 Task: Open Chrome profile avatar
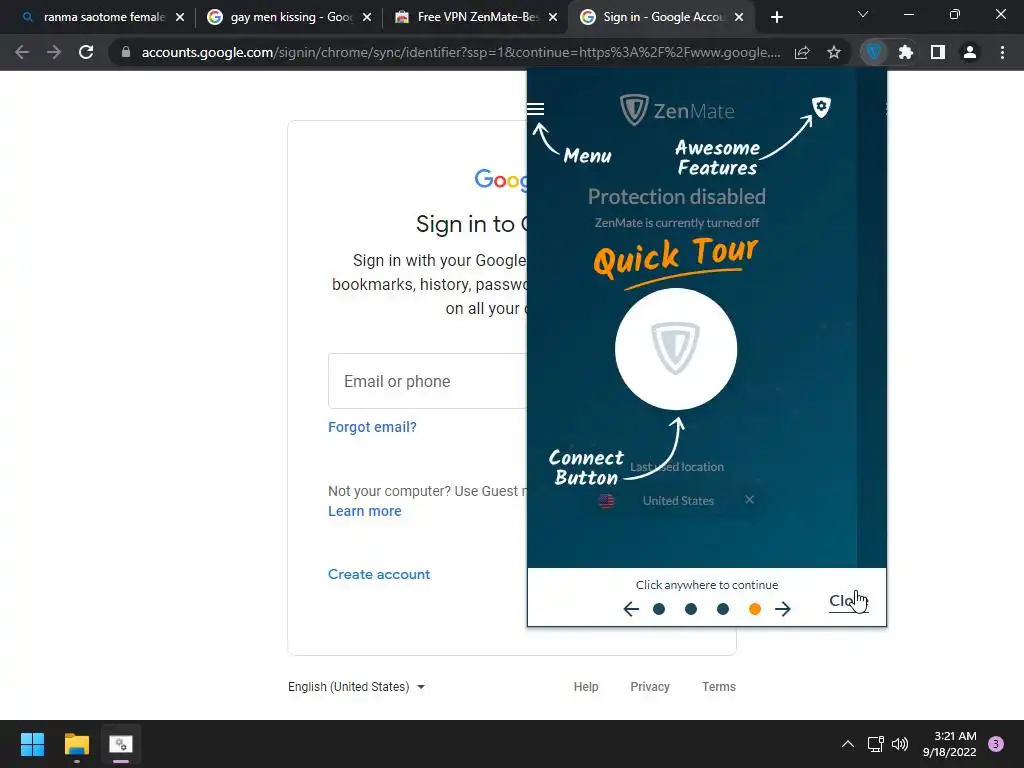tap(970, 52)
